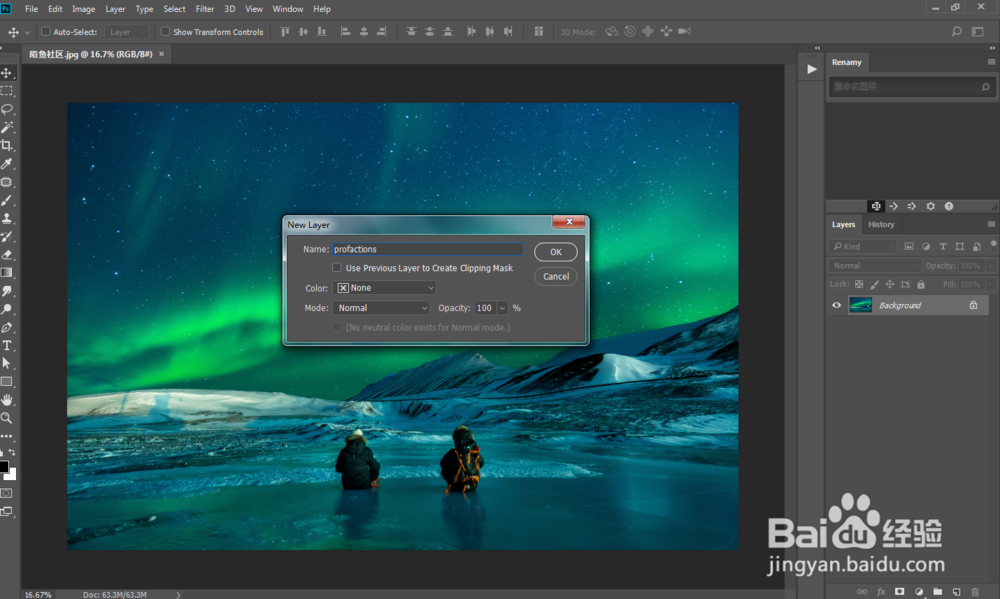Filter layers by type layers icon
Viewport: 1000px width, 599px height.
(943, 246)
